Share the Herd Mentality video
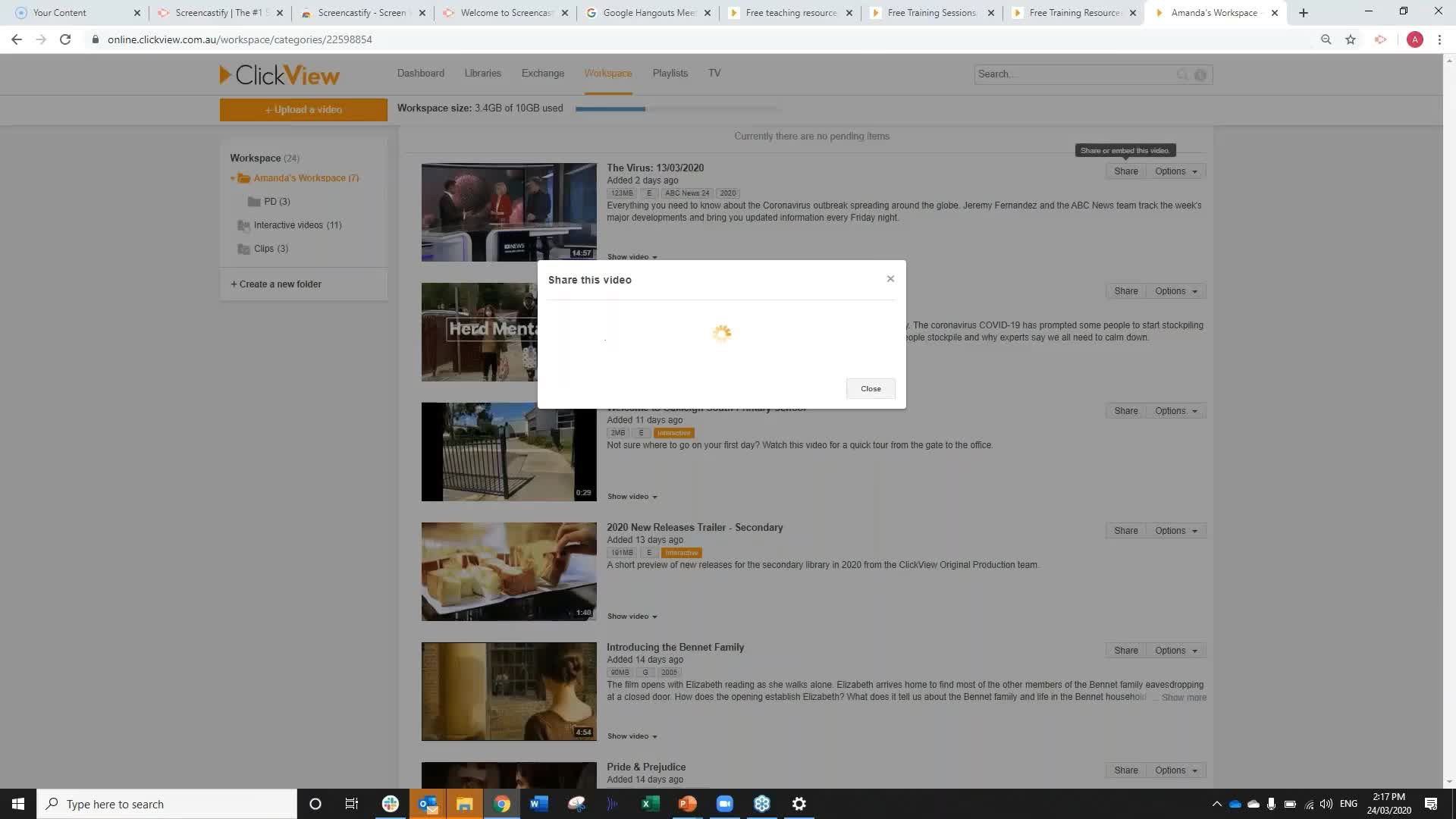The width and height of the screenshot is (1456, 819). pyautogui.click(x=1125, y=291)
